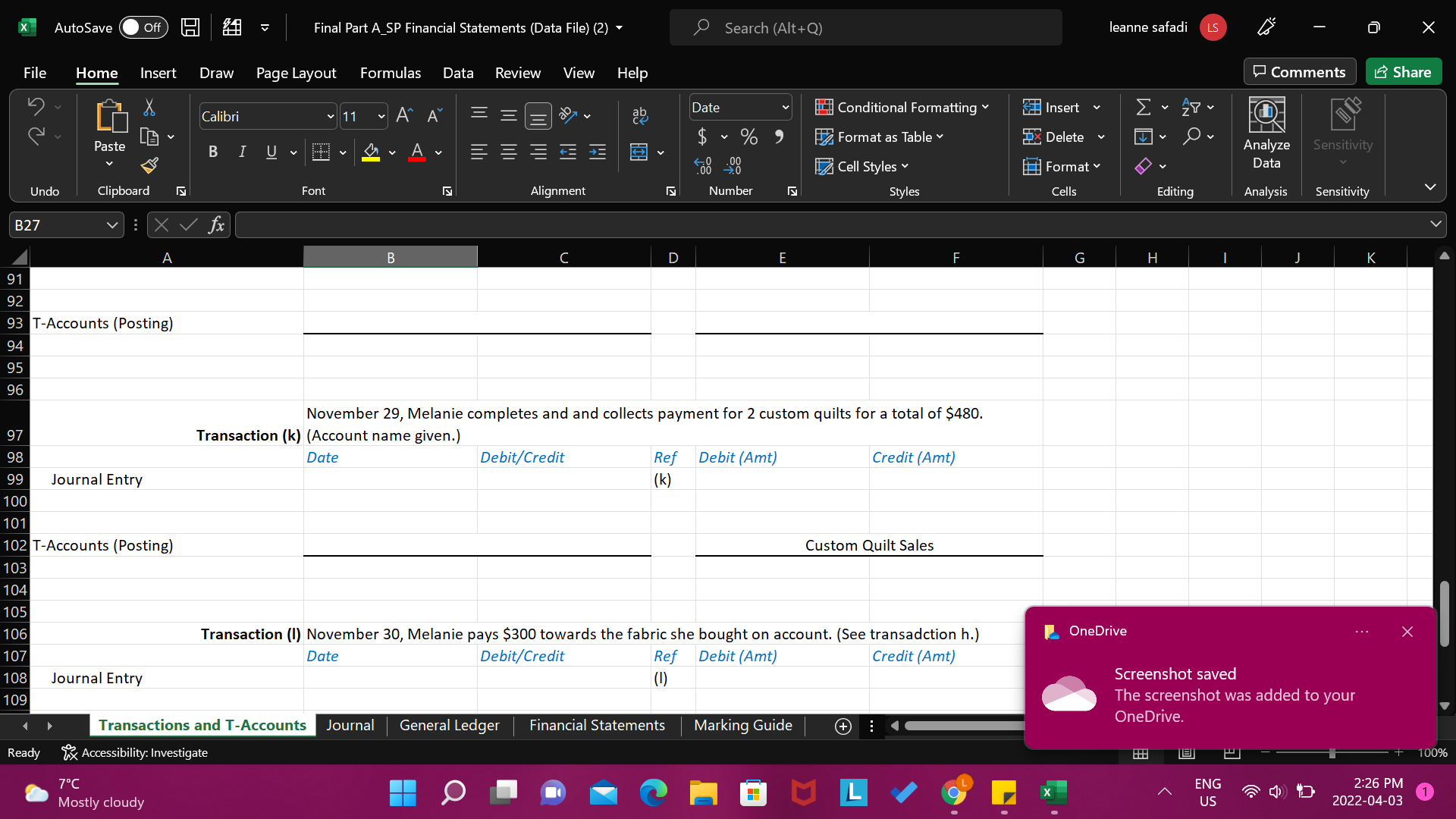Click the Increase Indent icon
The height and width of the screenshot is (819, 1456).
(x=598, y=152)
